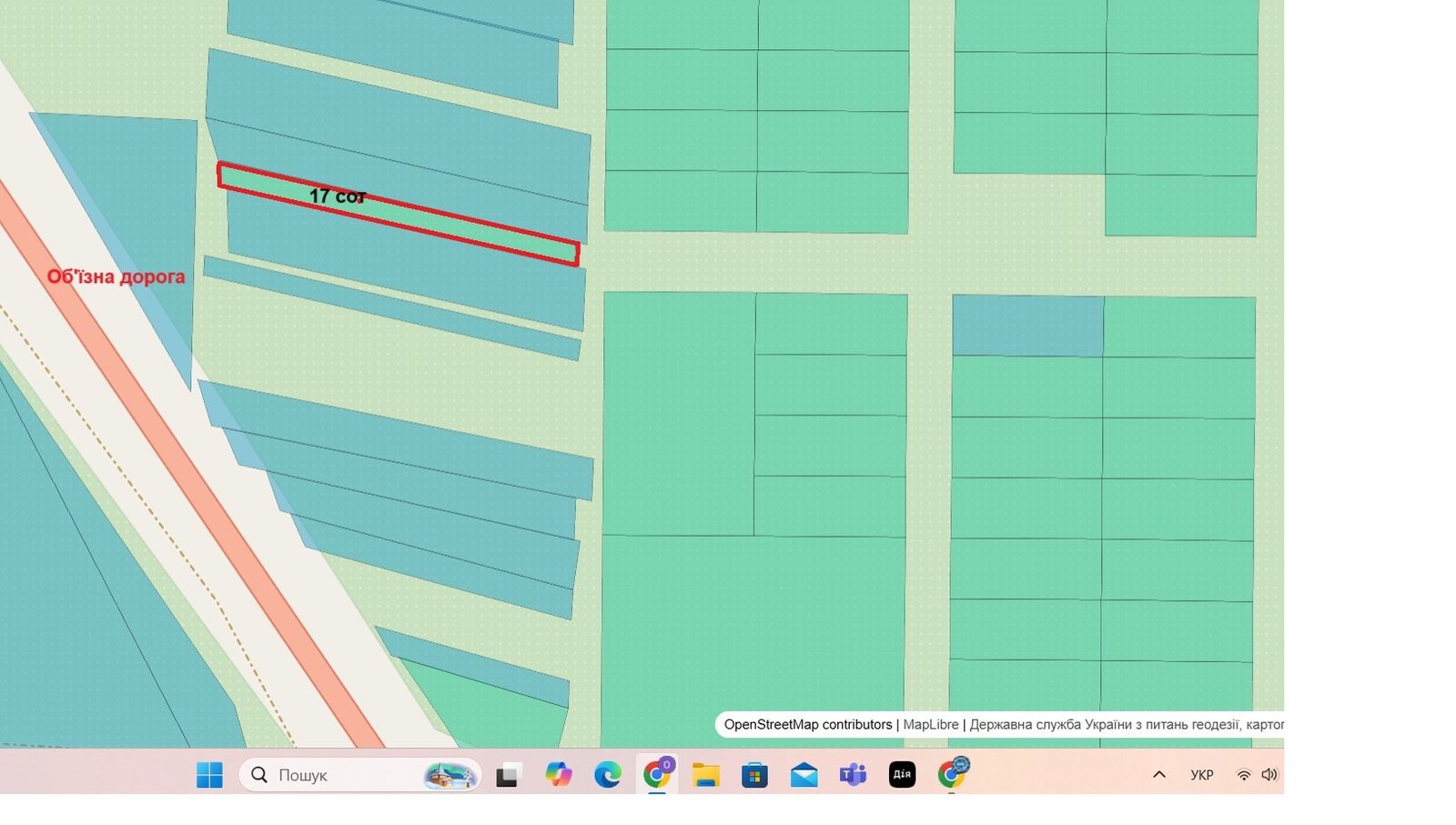Open the Wi-Fi network settings

click(x=1243, y=775)
